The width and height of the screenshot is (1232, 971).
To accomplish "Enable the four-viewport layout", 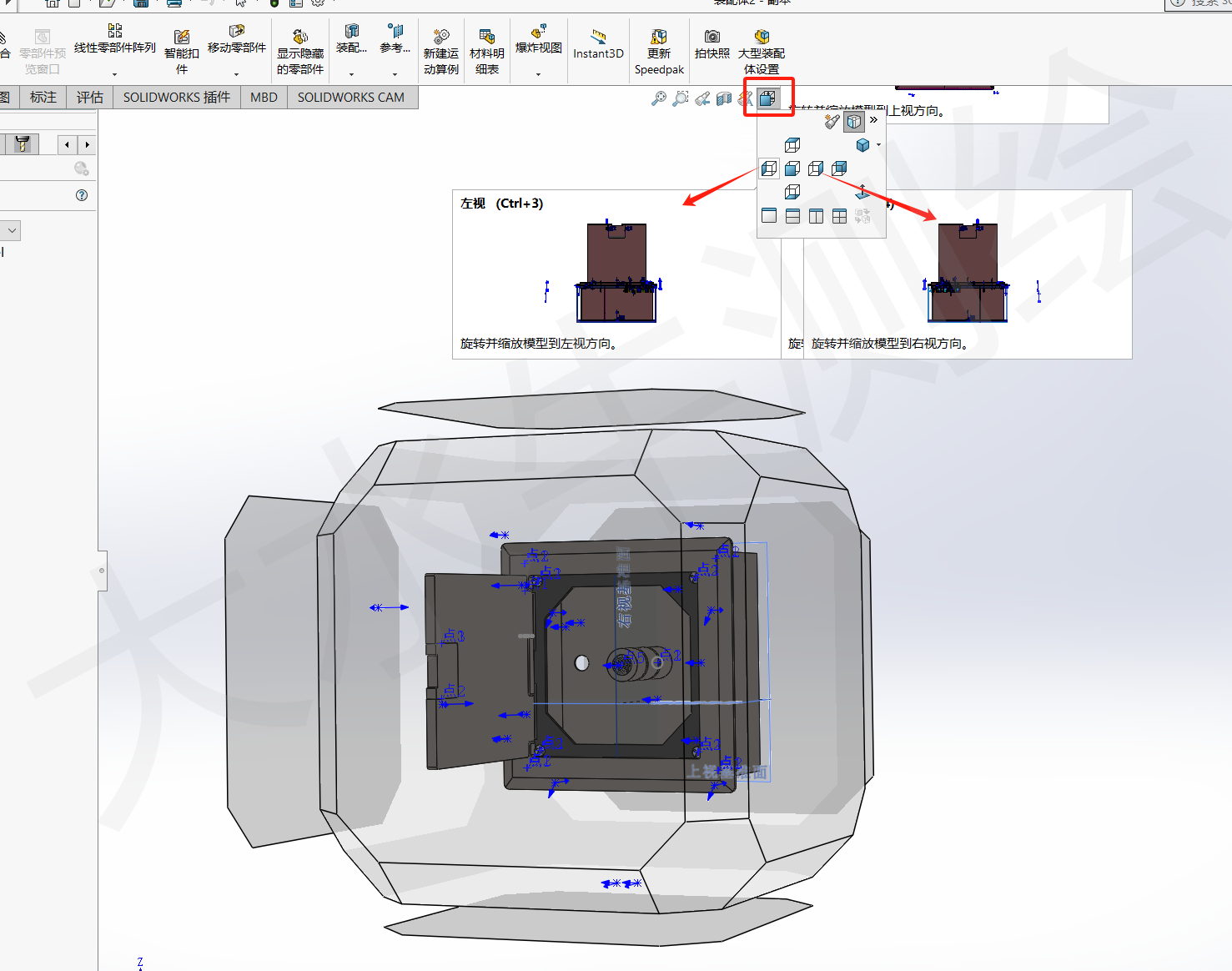I will tap(839, 215).
